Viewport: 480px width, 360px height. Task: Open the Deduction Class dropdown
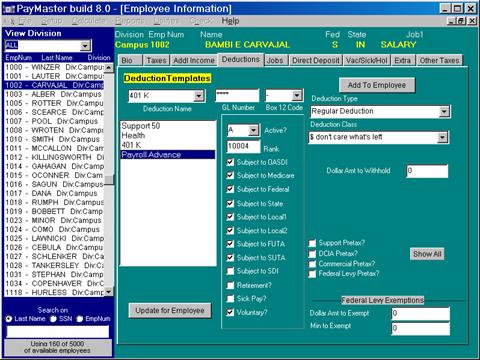point(442,137)
